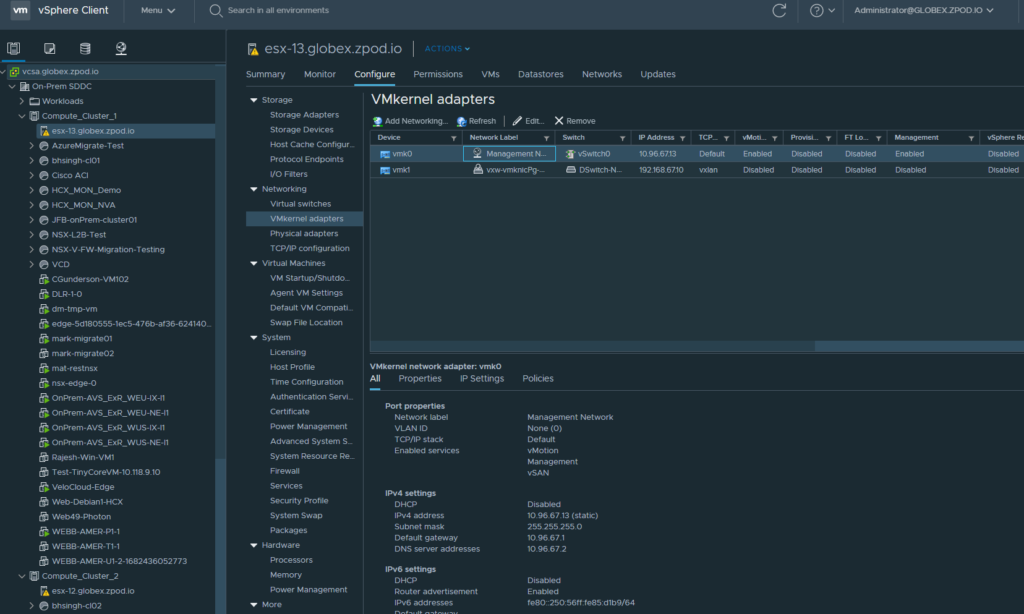
Task: Open the Menu dropdown
Action: pyautogui.click(x=158, y=10)
